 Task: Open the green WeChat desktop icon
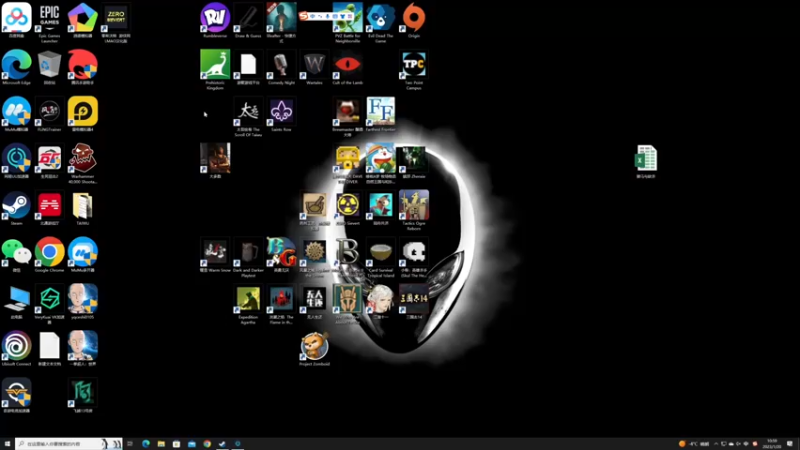point(16,252)
